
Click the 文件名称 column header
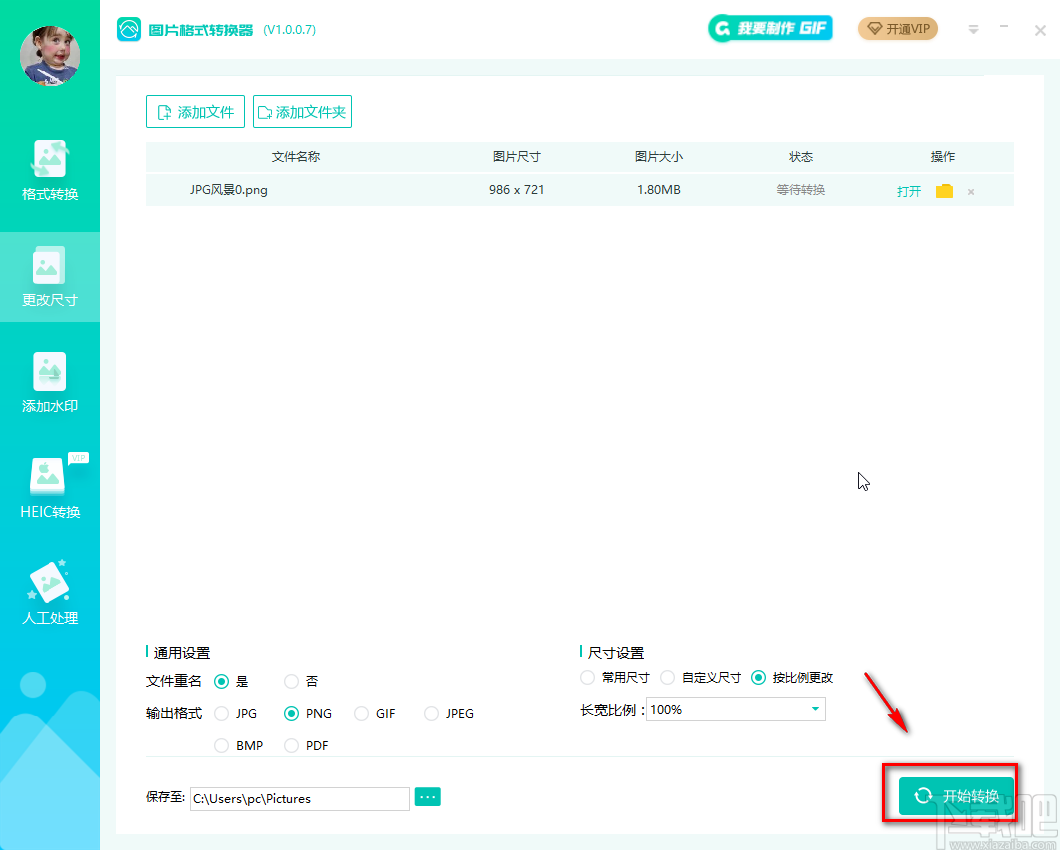[x=295, y=157]
